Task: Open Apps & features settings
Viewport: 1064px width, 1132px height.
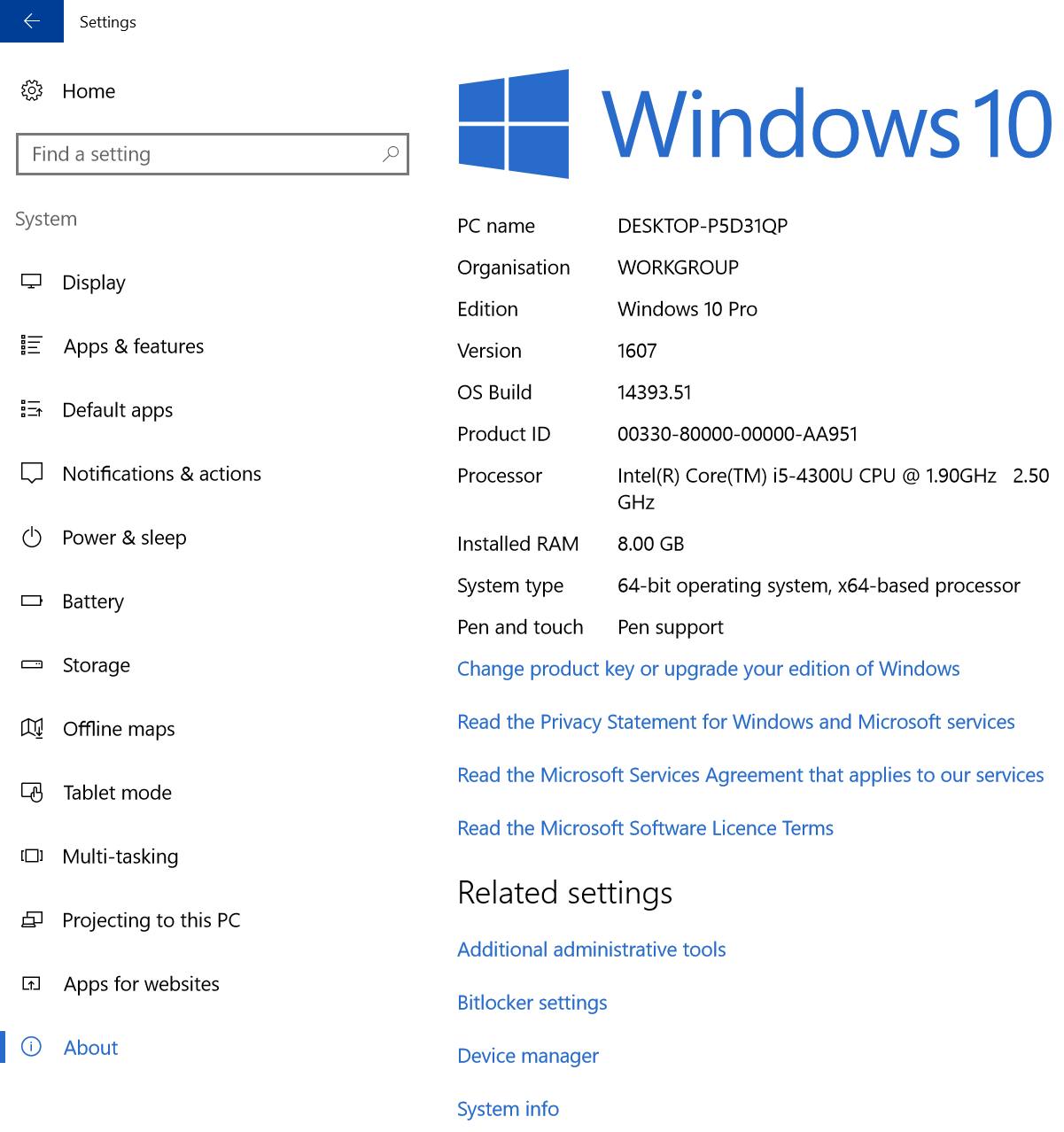Action: point(134,346)
